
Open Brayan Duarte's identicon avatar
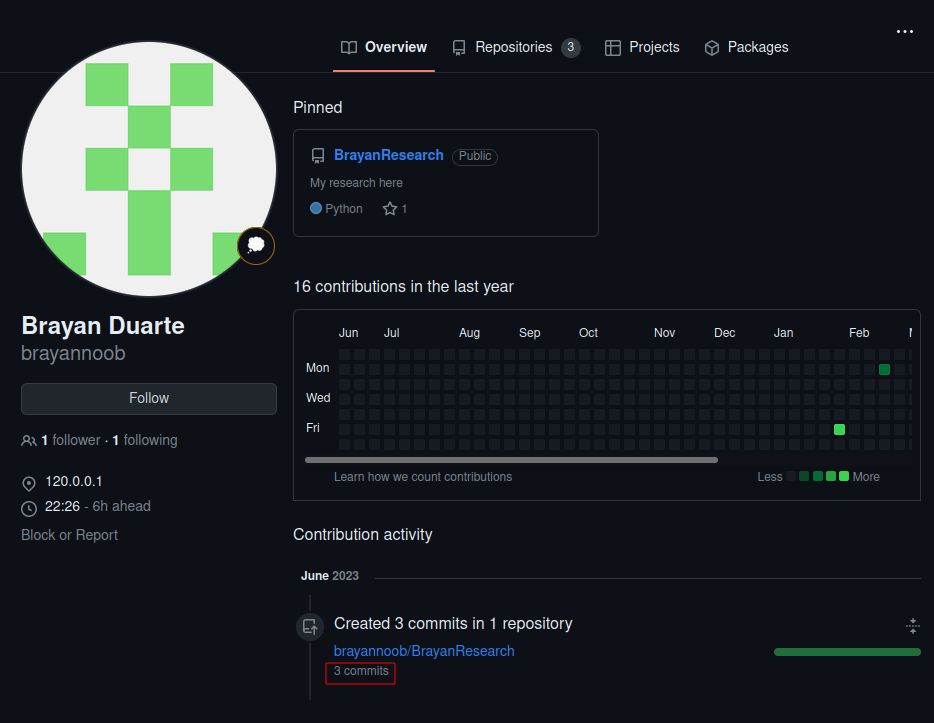click(x=149, y=169)
